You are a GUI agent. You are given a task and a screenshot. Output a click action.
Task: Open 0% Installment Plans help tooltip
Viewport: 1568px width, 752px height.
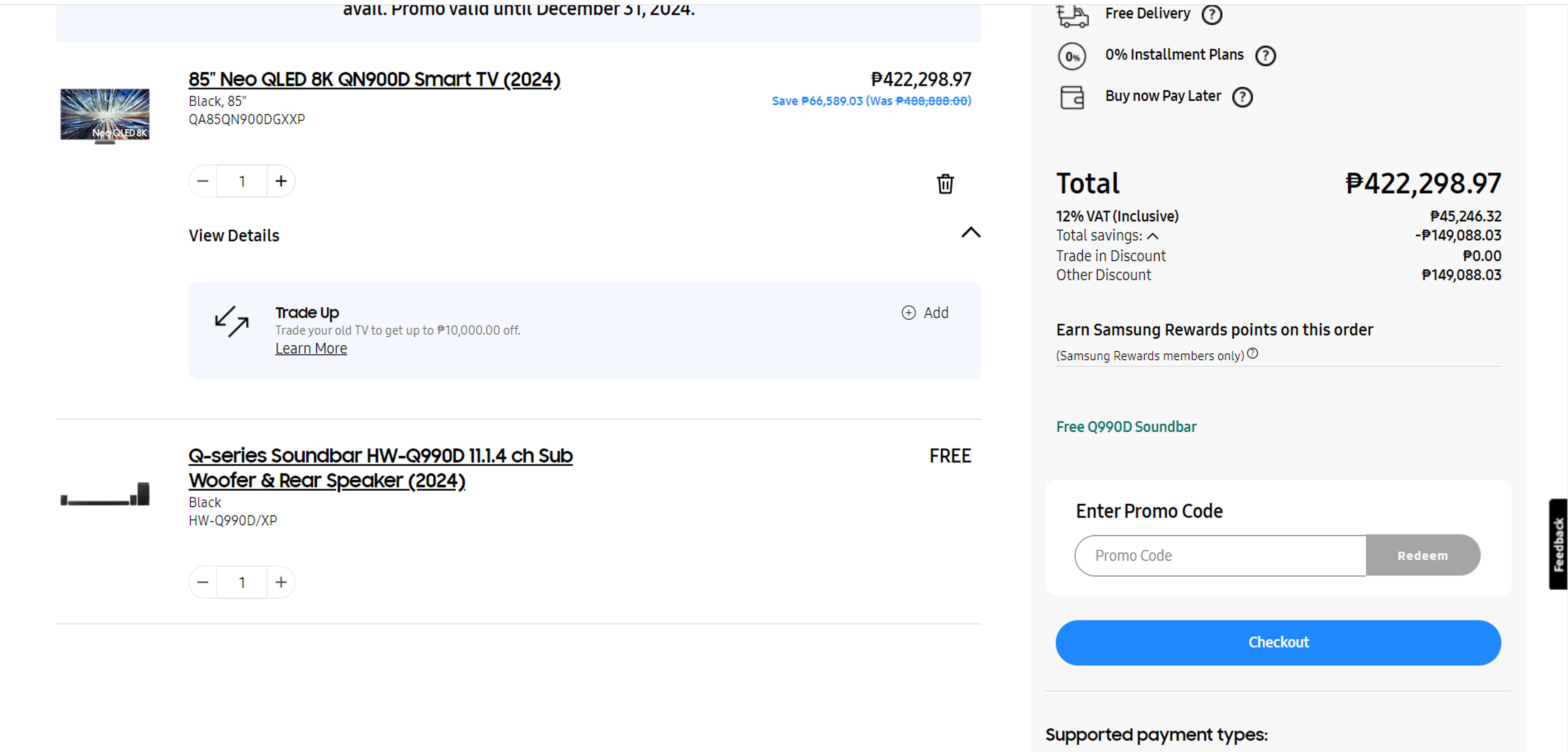pos(1266,56)
